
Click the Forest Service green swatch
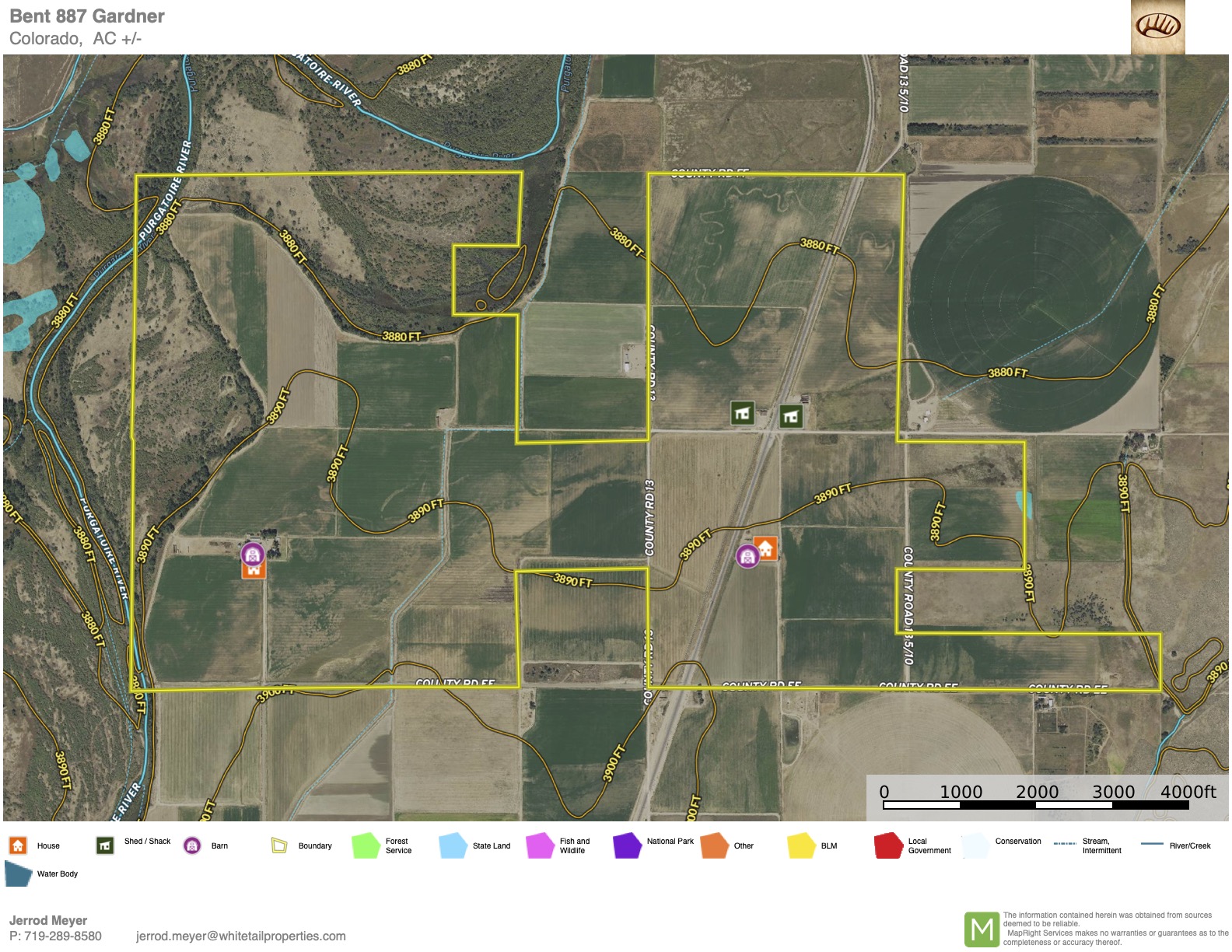click(366, 845)
